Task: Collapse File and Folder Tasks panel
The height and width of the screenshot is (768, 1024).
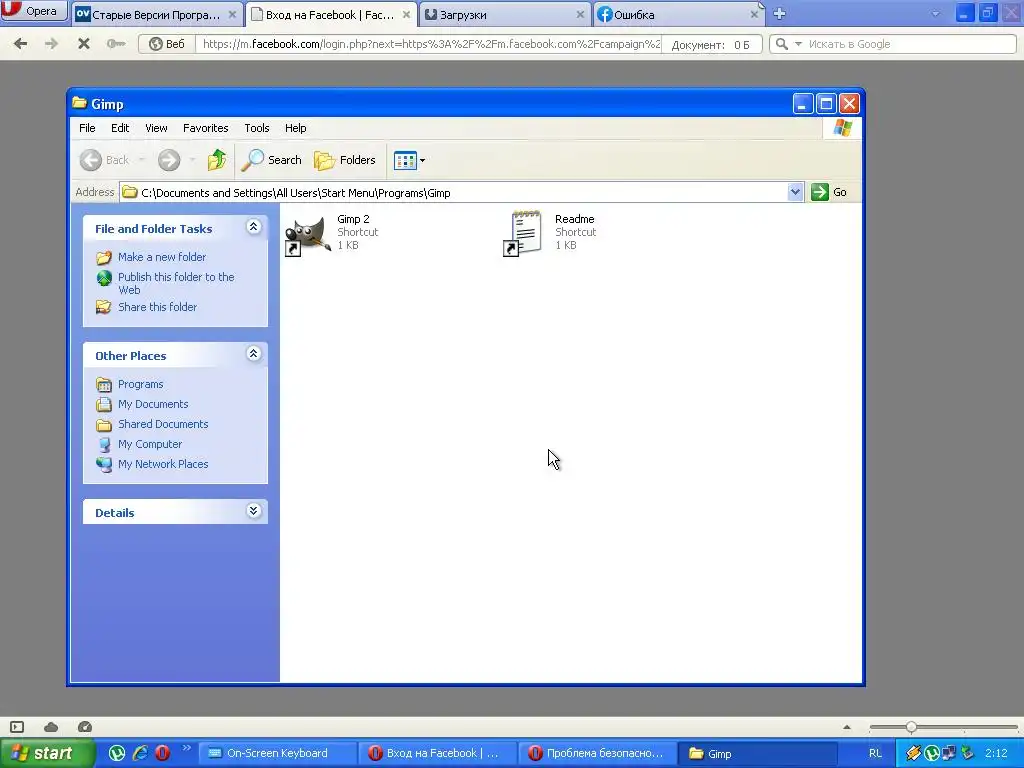Action: [x=253, y=227]
